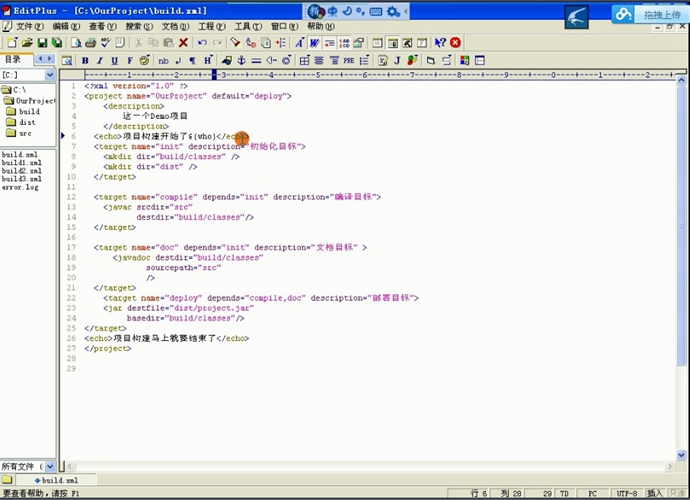This screenshot has width=690, height=500.
Task: Insert image tag from HTML toolbar
Action: [227, 61]
